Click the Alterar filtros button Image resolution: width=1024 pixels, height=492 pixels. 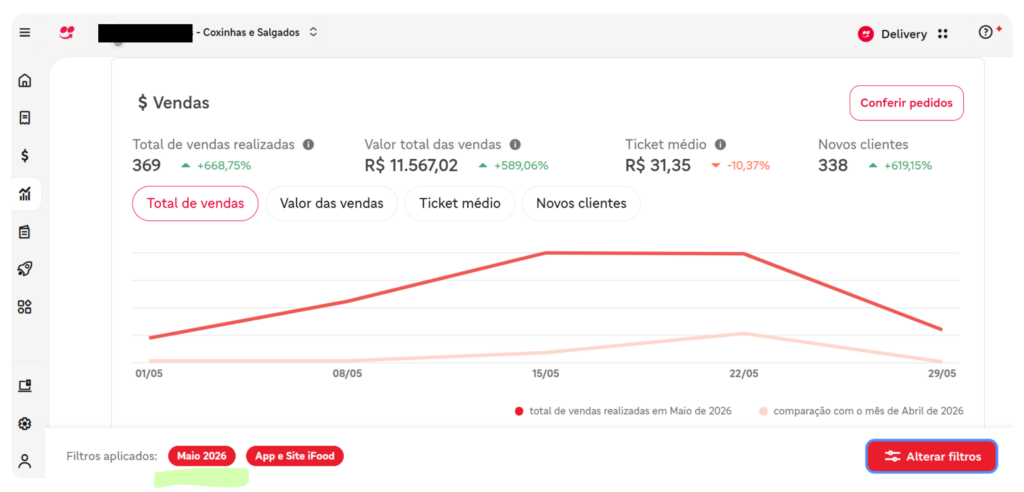pyautogui.click(x=932, y=456)
